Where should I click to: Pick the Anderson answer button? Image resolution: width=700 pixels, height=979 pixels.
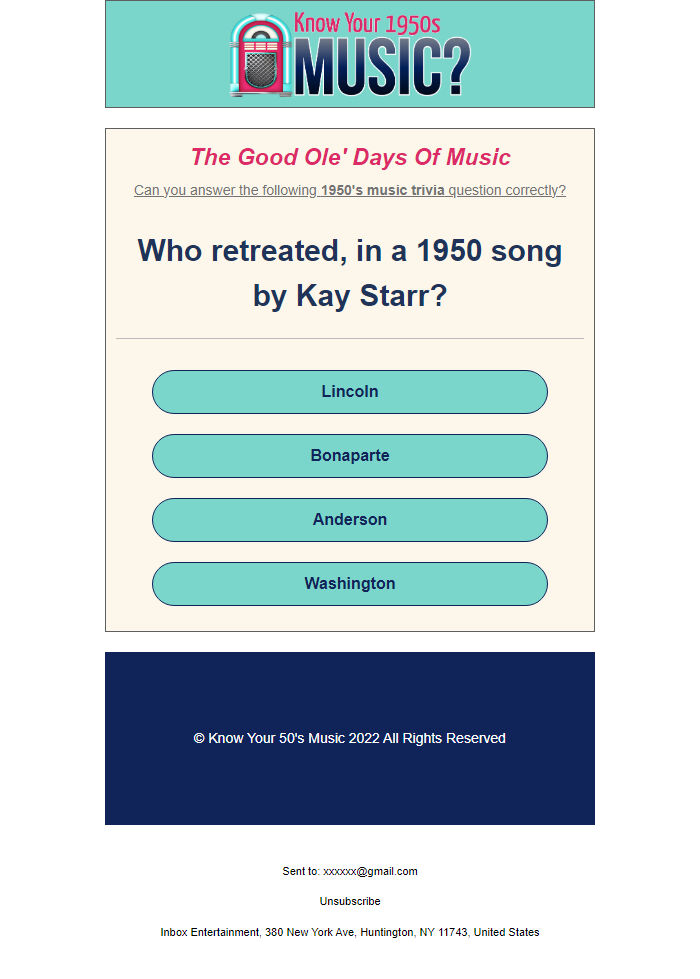coord(350,519)
